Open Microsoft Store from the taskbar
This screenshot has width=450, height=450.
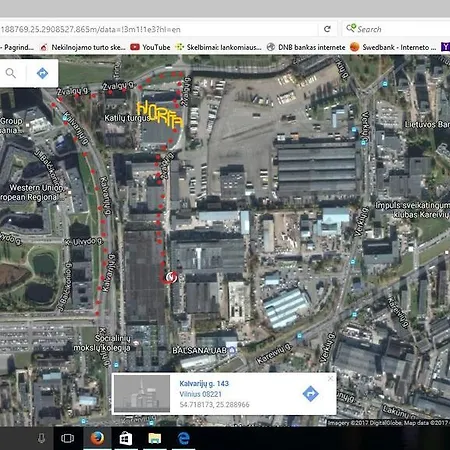[126, 438]
